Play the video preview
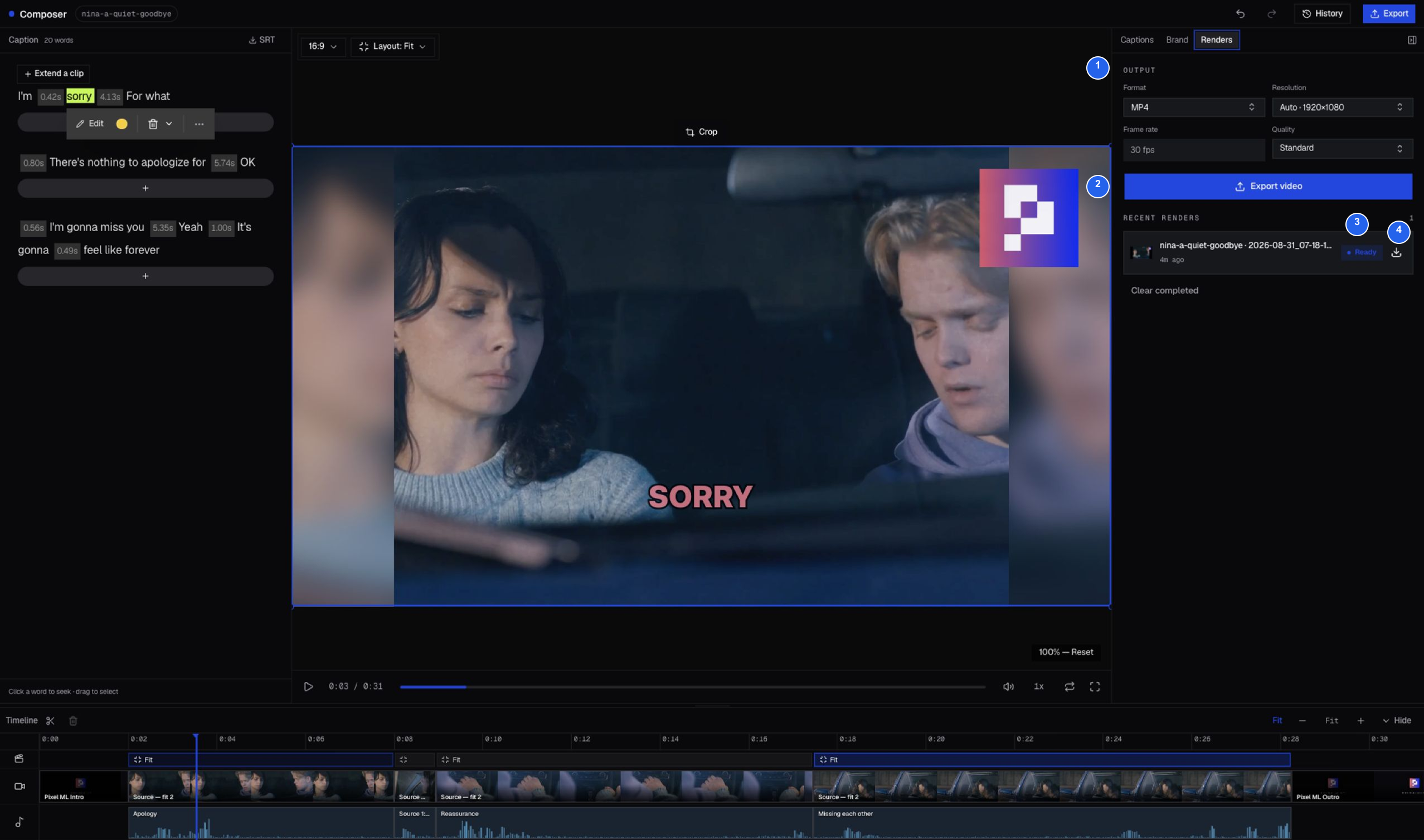 tap(308, 687)
